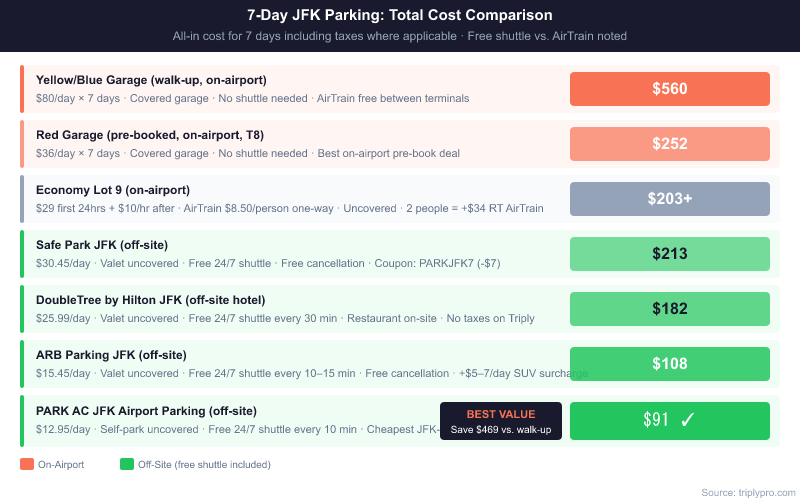Click the On-Airport legend color swatch
The image size is (800, 500).
click(26, 464)
